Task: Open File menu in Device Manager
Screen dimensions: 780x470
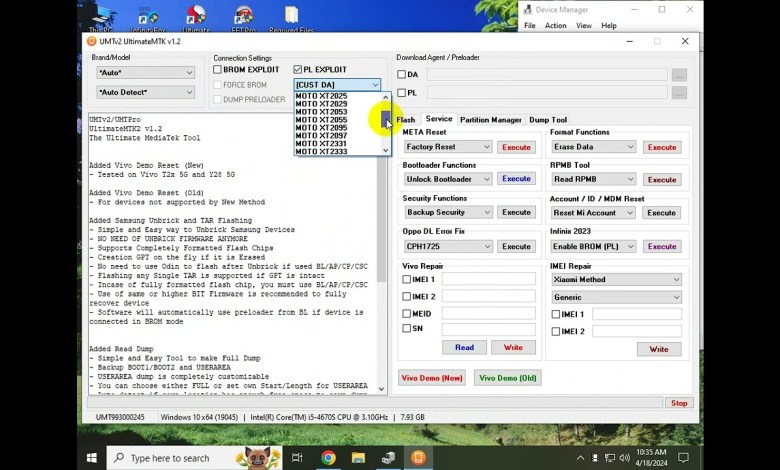Action: click(530, 25)
